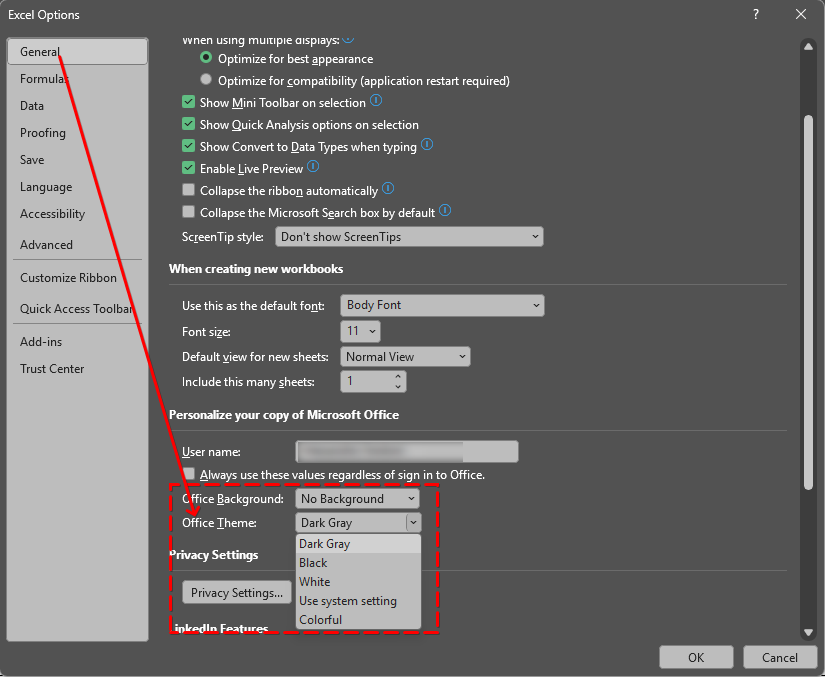Click the Cancel button
Screen dimensions: 825x677
(x=780, y=658)
